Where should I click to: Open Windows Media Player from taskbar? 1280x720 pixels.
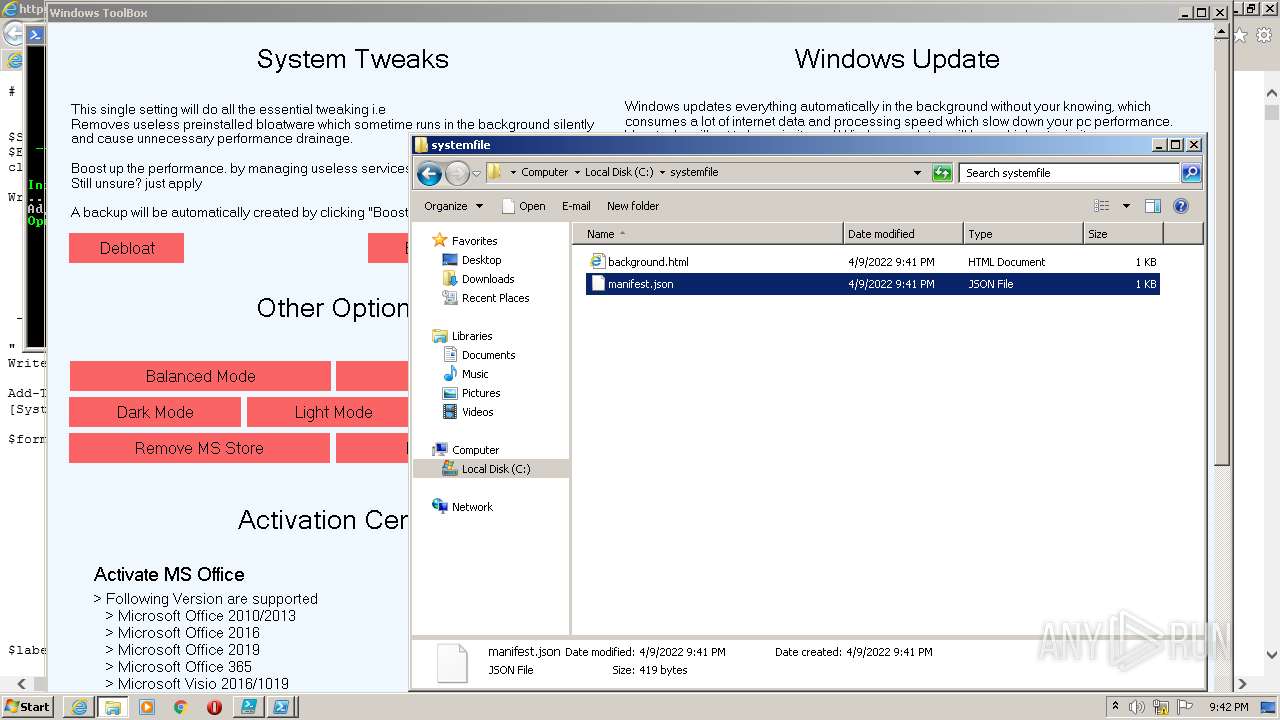pyautogui.click(x=147, y=707)
